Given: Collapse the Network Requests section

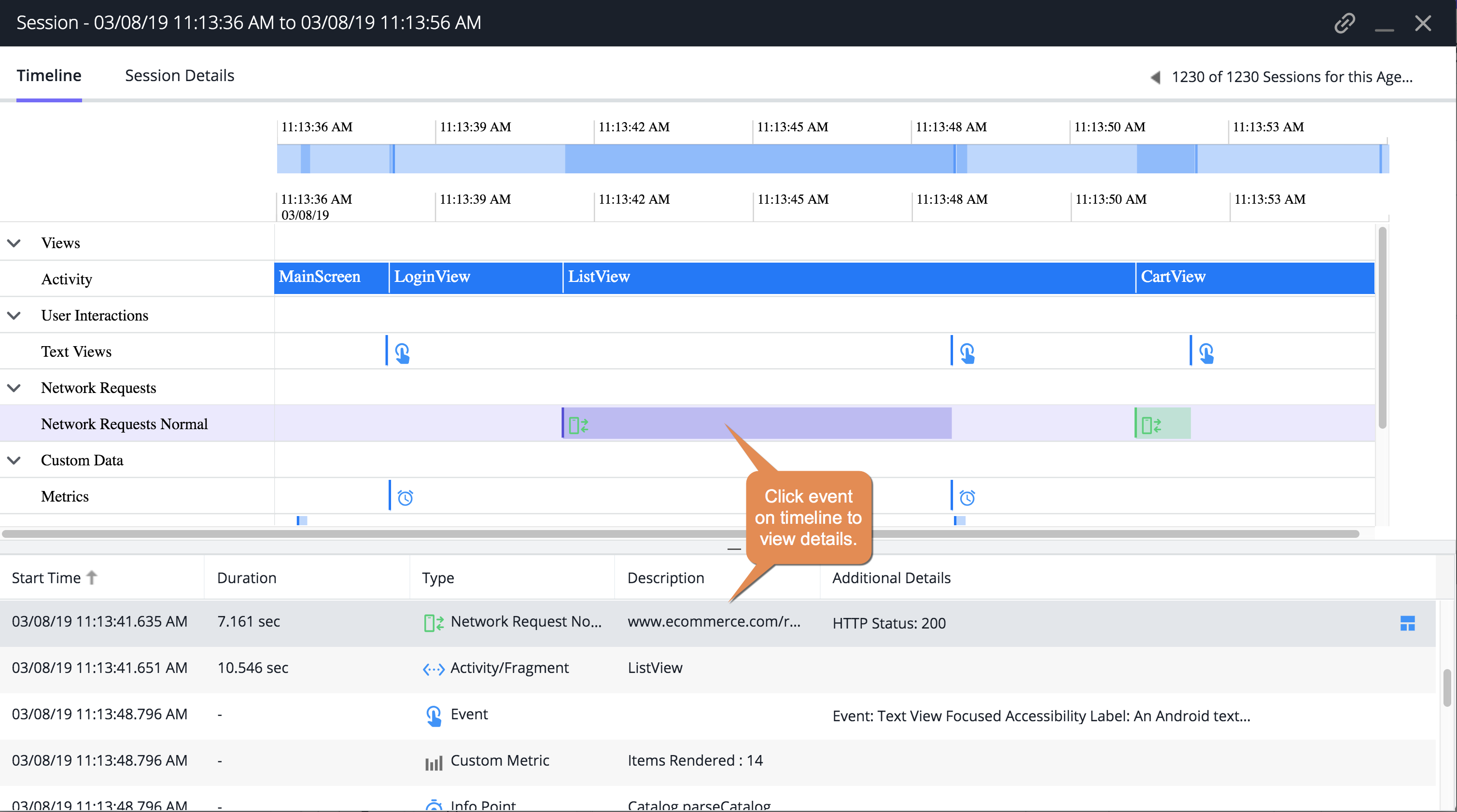Looking at the screenshot, I should point(14,388).
